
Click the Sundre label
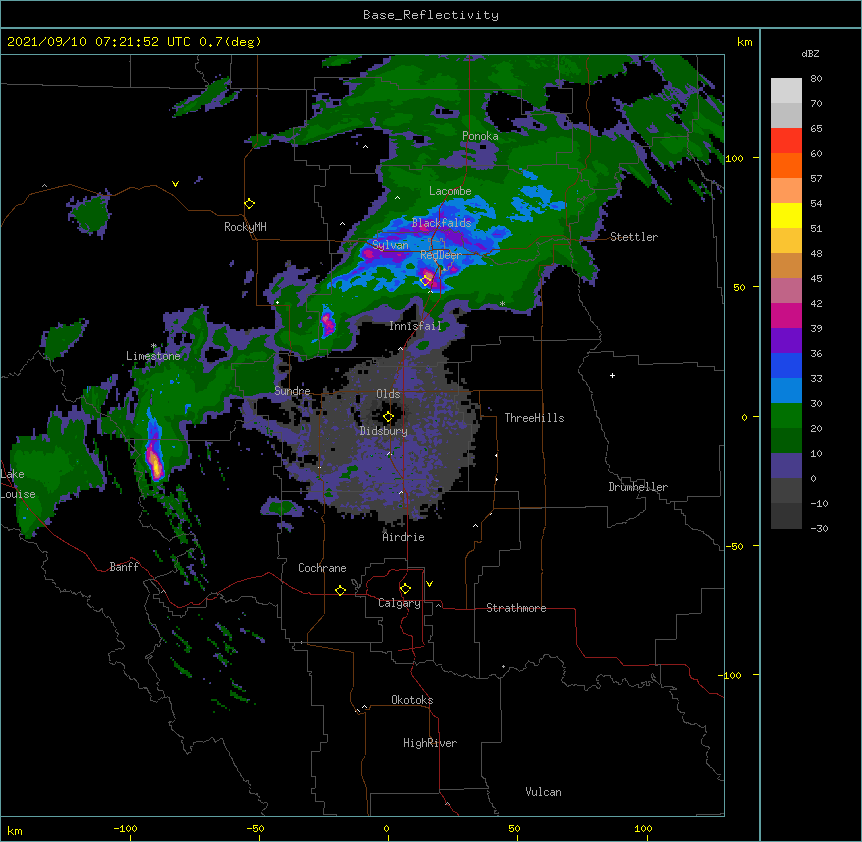292,391
